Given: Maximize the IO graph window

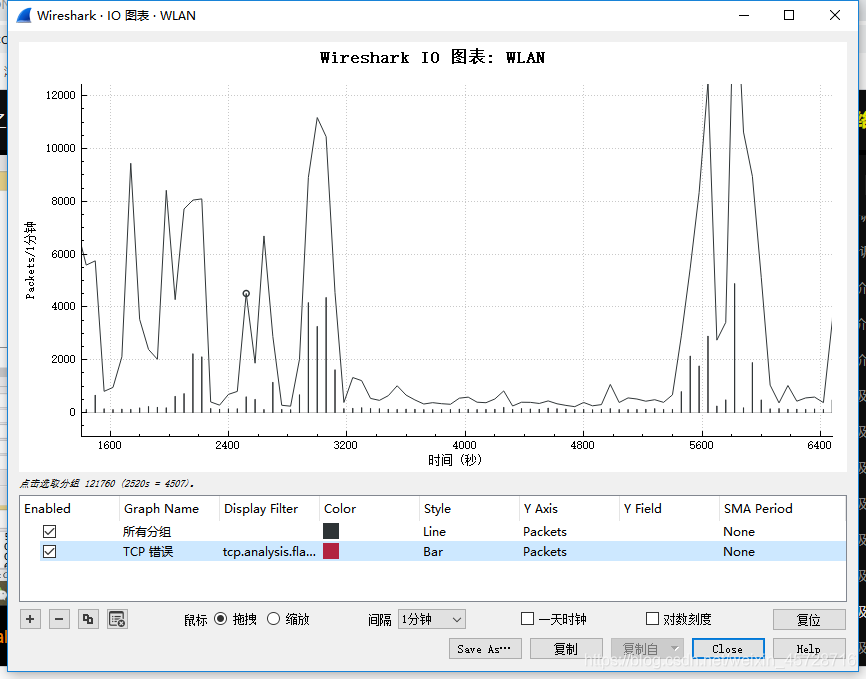Looking at the screenshot, I should (789, 15).
